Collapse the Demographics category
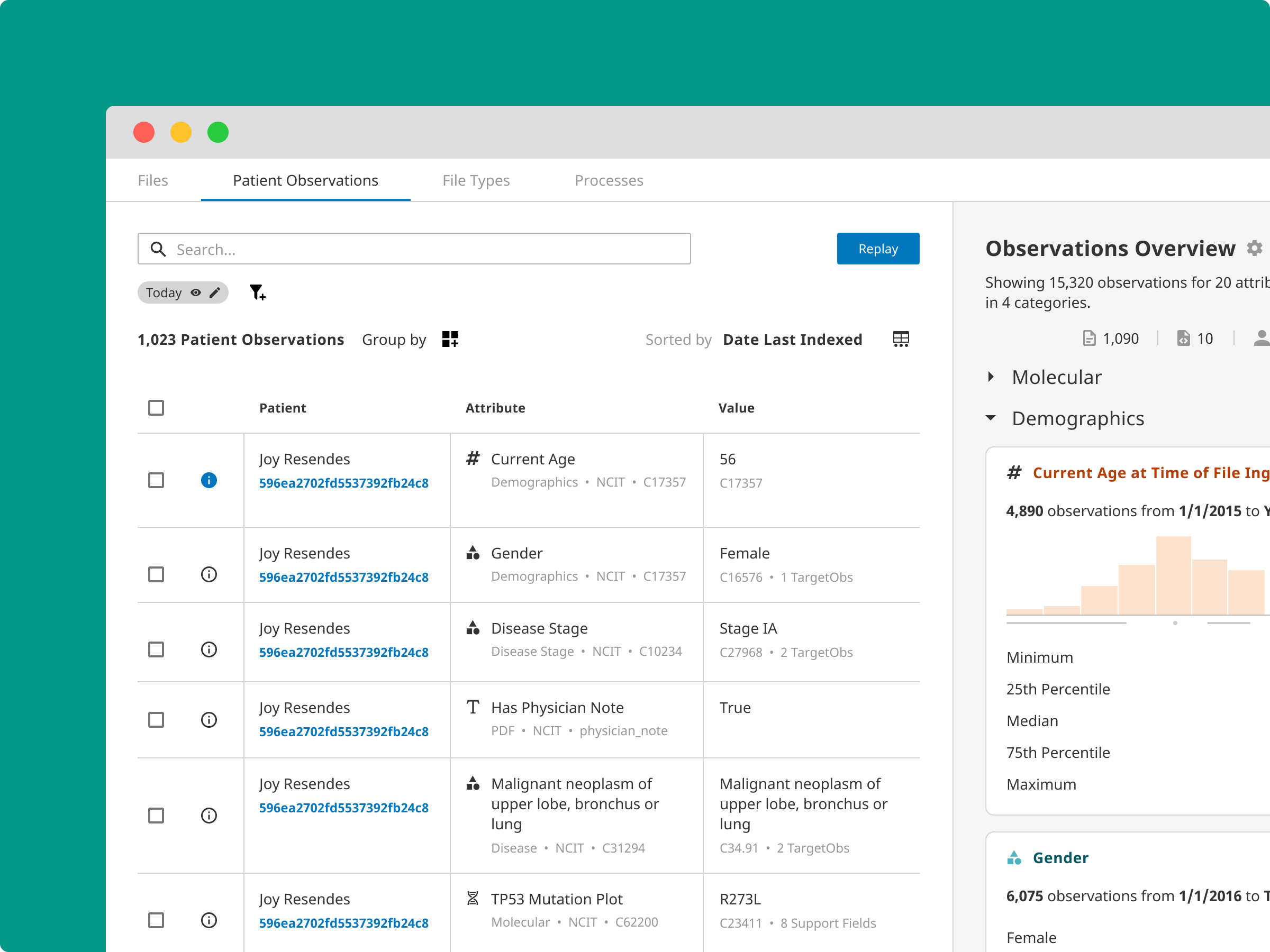1270x952 pixels. tap(991, 418)
